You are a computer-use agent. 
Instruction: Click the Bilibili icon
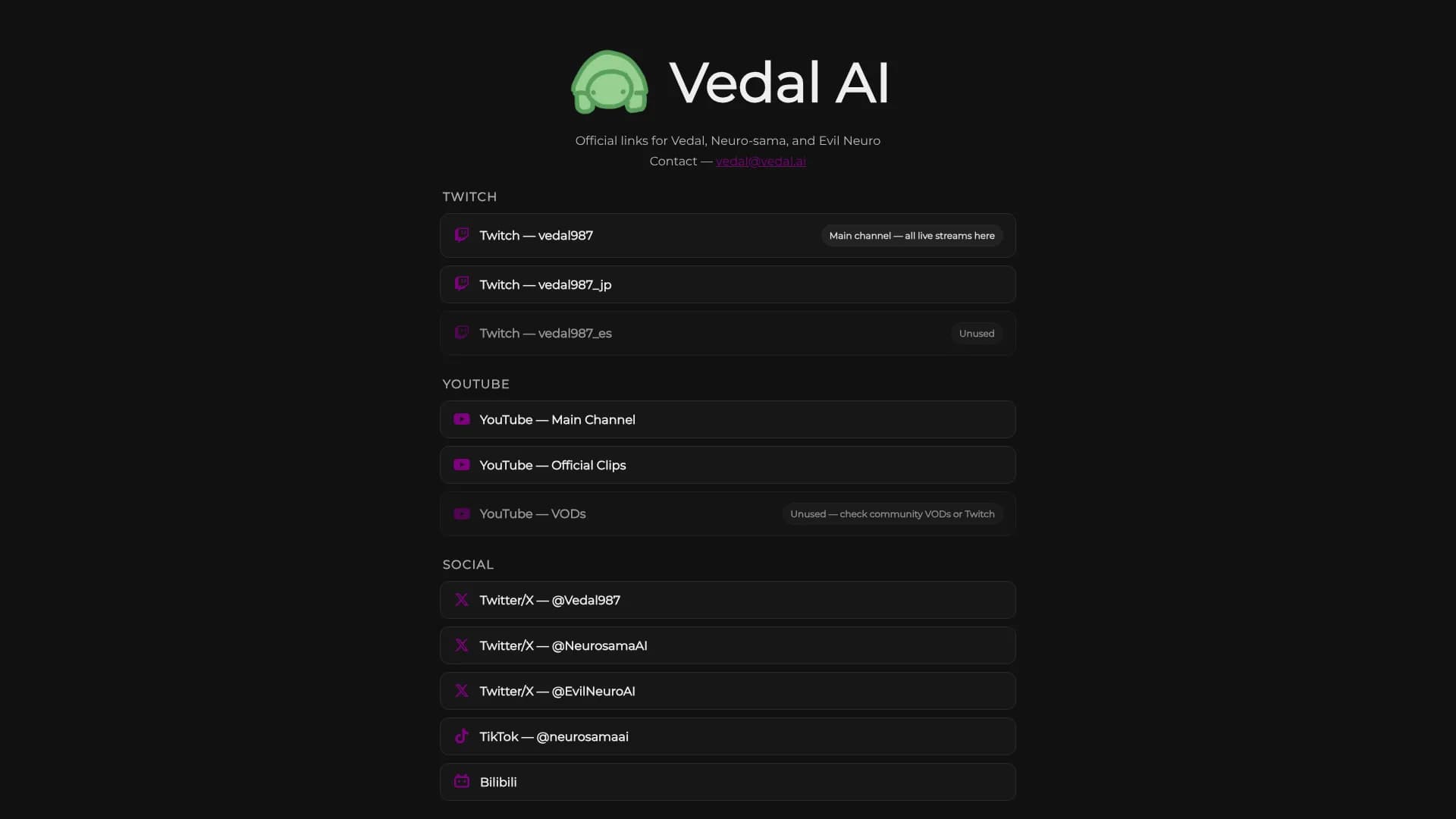coord(461,781)
